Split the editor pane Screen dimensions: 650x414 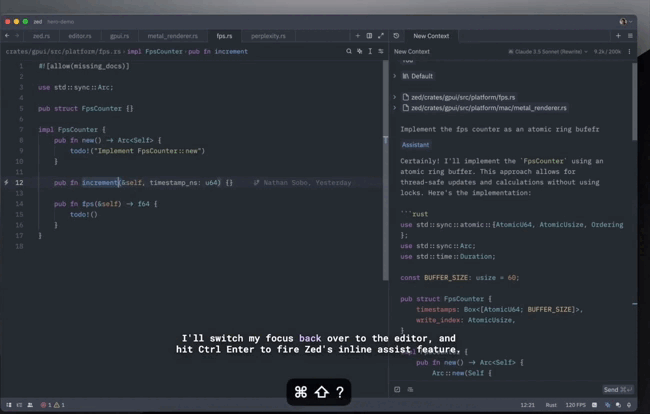(x=368, y=35)
